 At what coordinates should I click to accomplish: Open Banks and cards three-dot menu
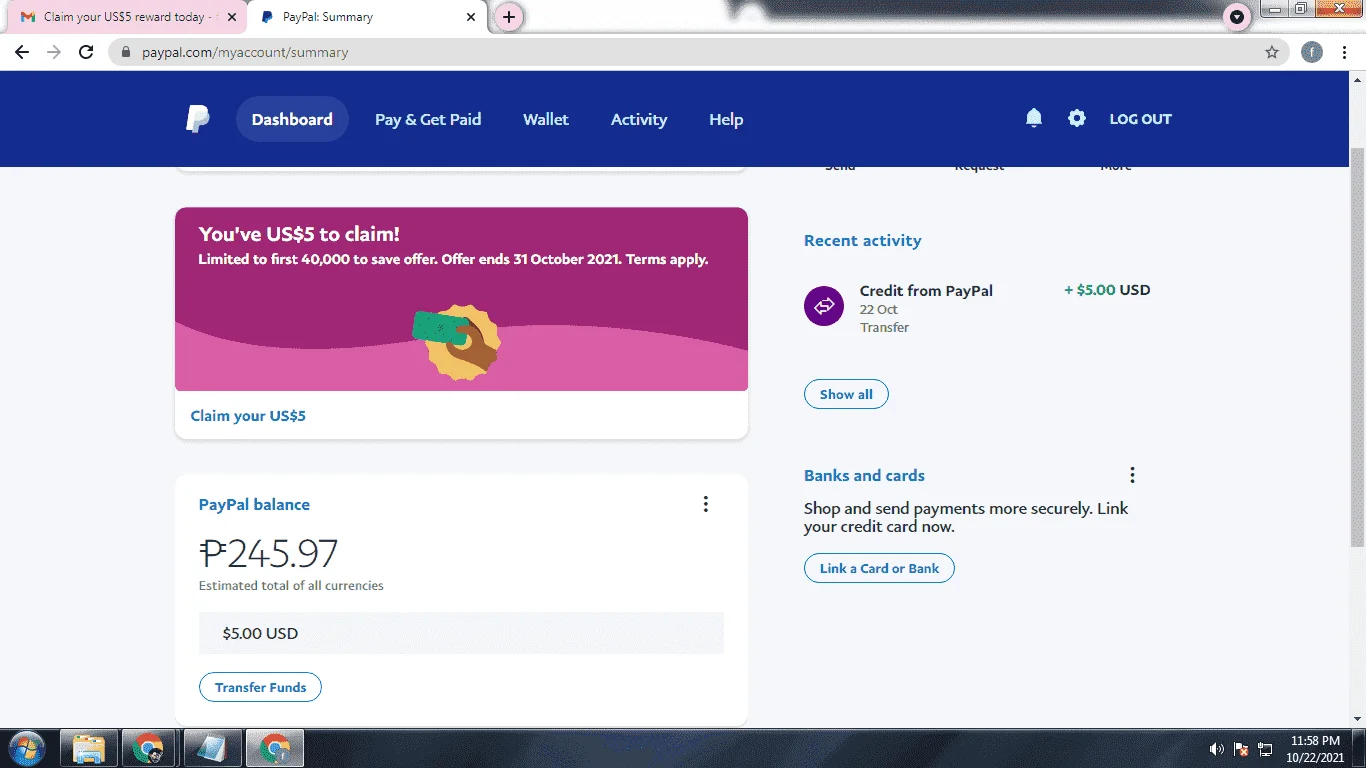[x=1132, y=475]
